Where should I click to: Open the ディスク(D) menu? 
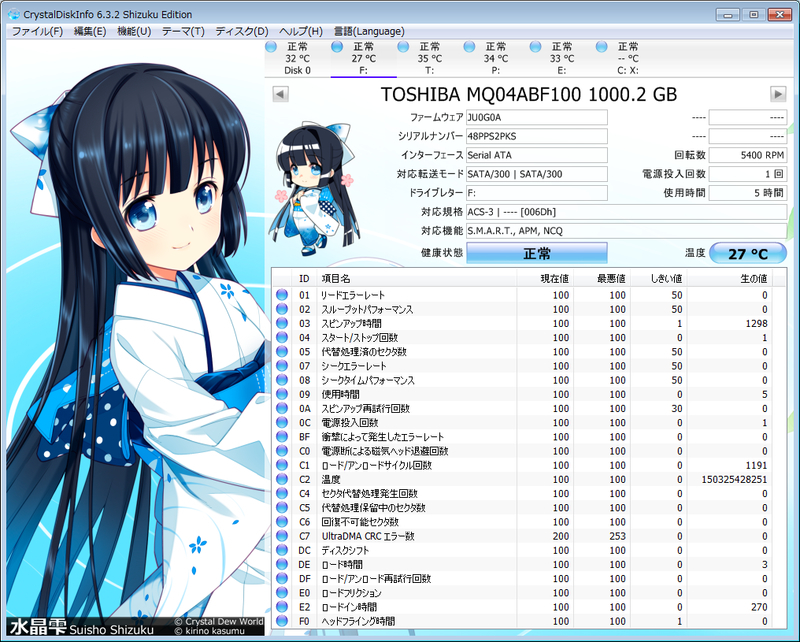tap(241, 32)
